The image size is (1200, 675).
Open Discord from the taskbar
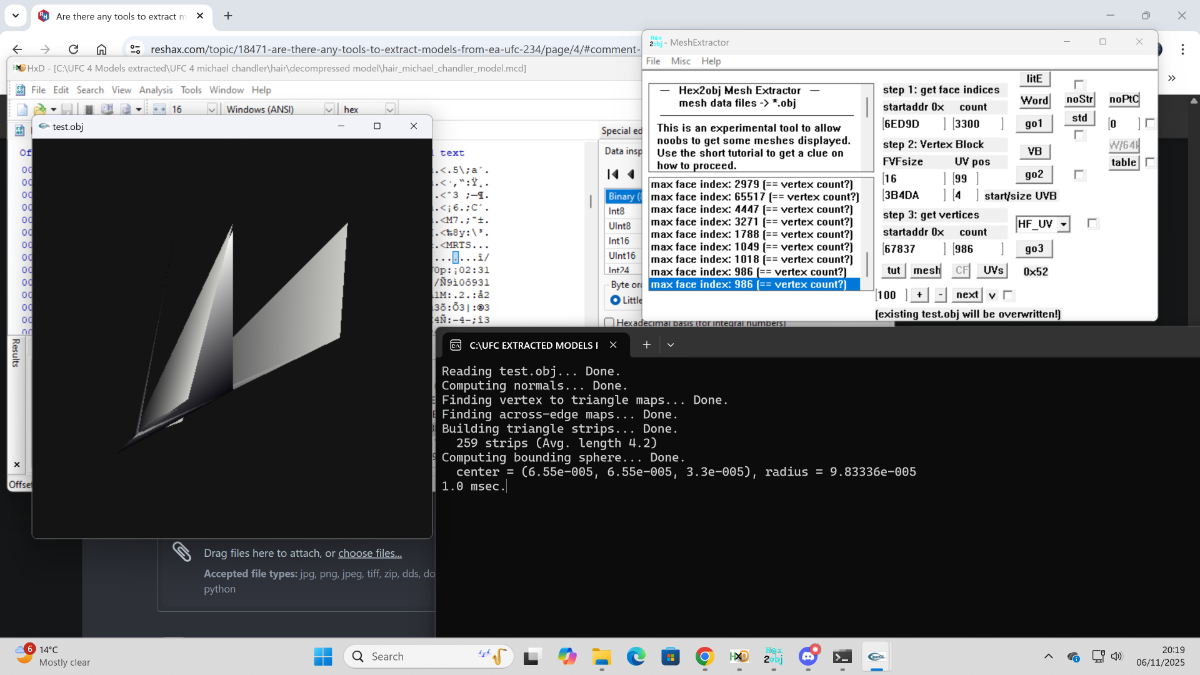pyautogui.click(x=808, y=656)
